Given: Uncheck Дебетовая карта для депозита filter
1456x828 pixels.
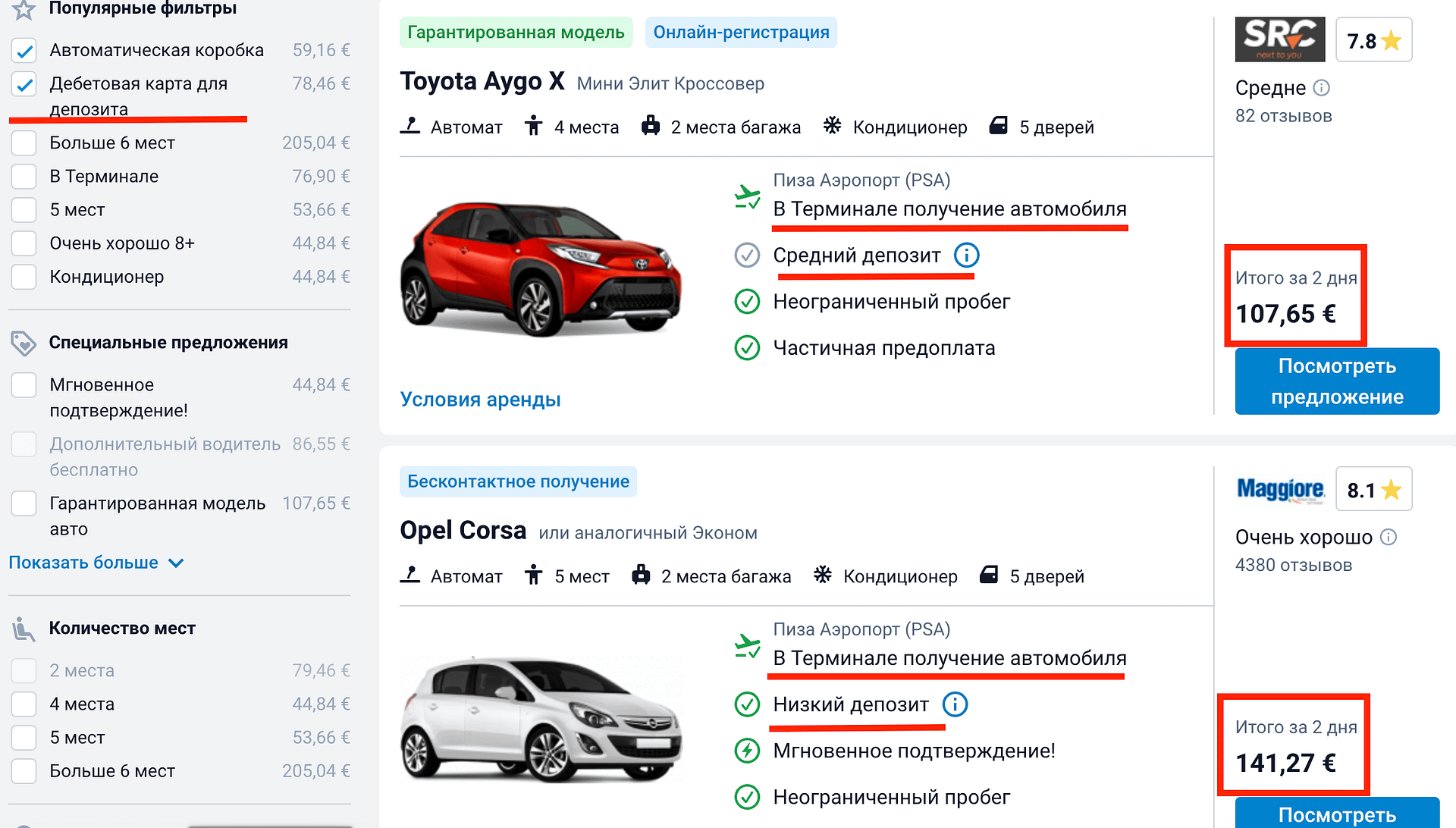Looking at the screenshot, I should [x=24, y=84].
